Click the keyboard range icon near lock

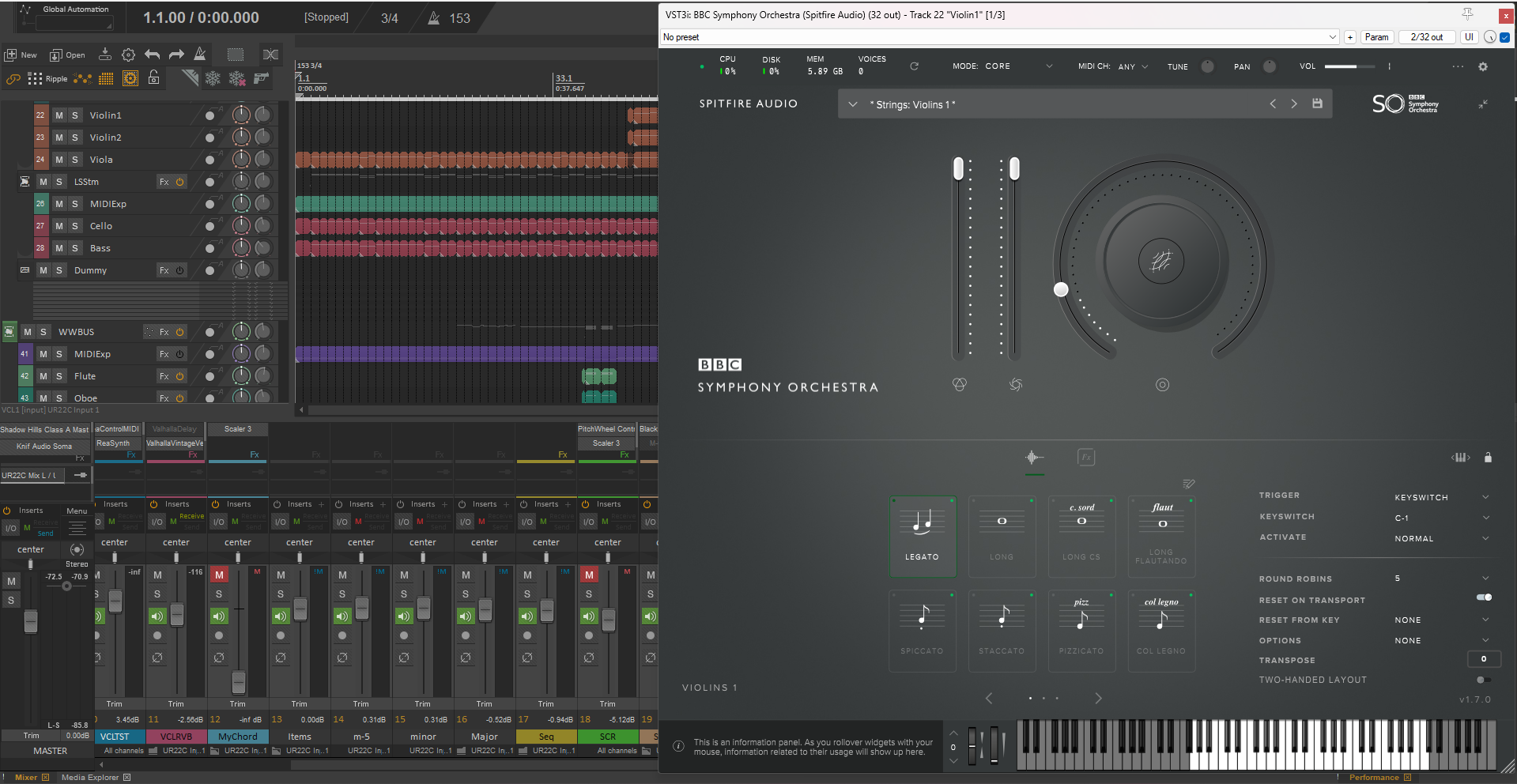point(1461,458)
